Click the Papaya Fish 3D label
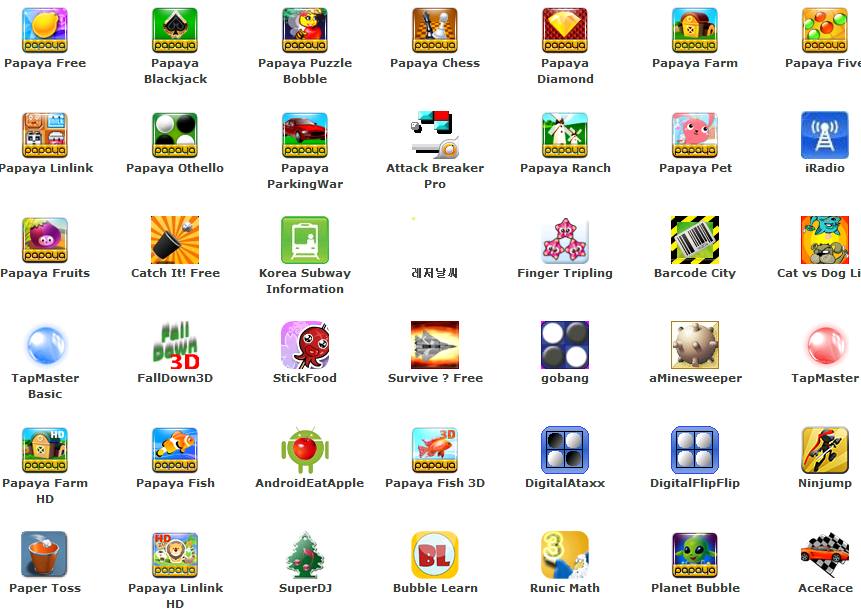The height and width of the screenshot is (611, 861). [x=435, y=483]
